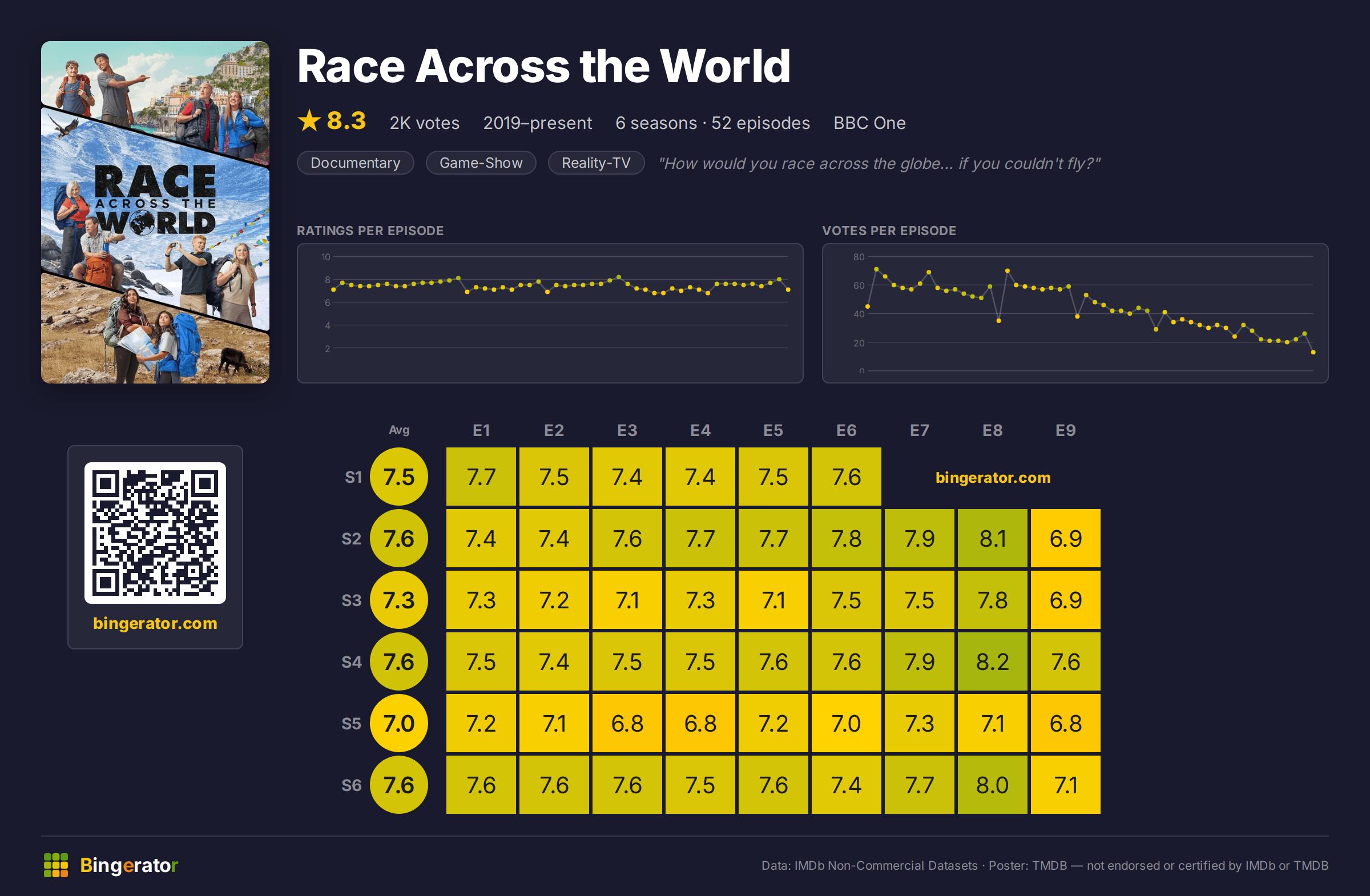Click the S2 E9 cell rated 6.9
The image size is (1370, 896).
[1066, 538]
